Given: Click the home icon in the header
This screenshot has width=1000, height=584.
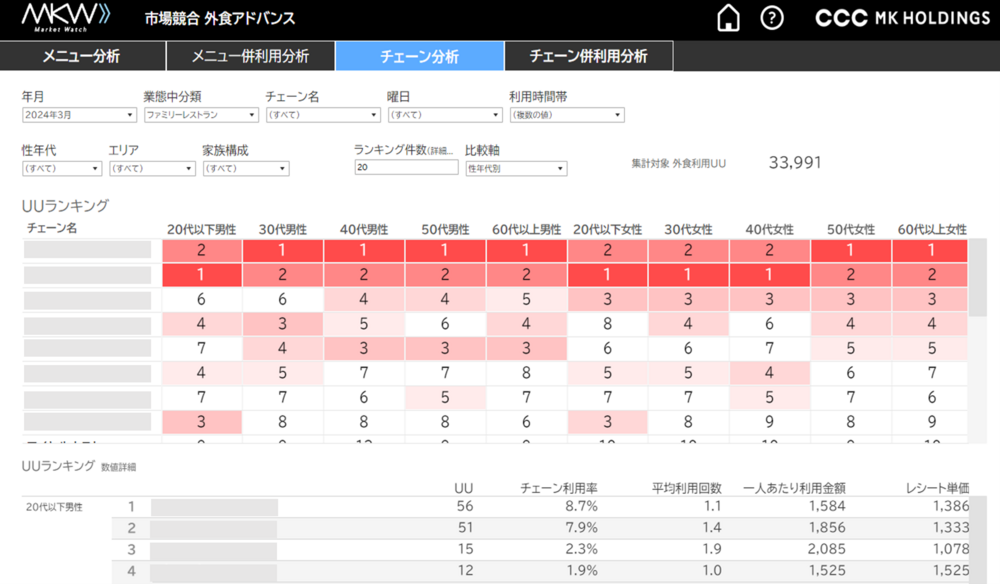Looking at the screenshot, I should coord(729,17).
